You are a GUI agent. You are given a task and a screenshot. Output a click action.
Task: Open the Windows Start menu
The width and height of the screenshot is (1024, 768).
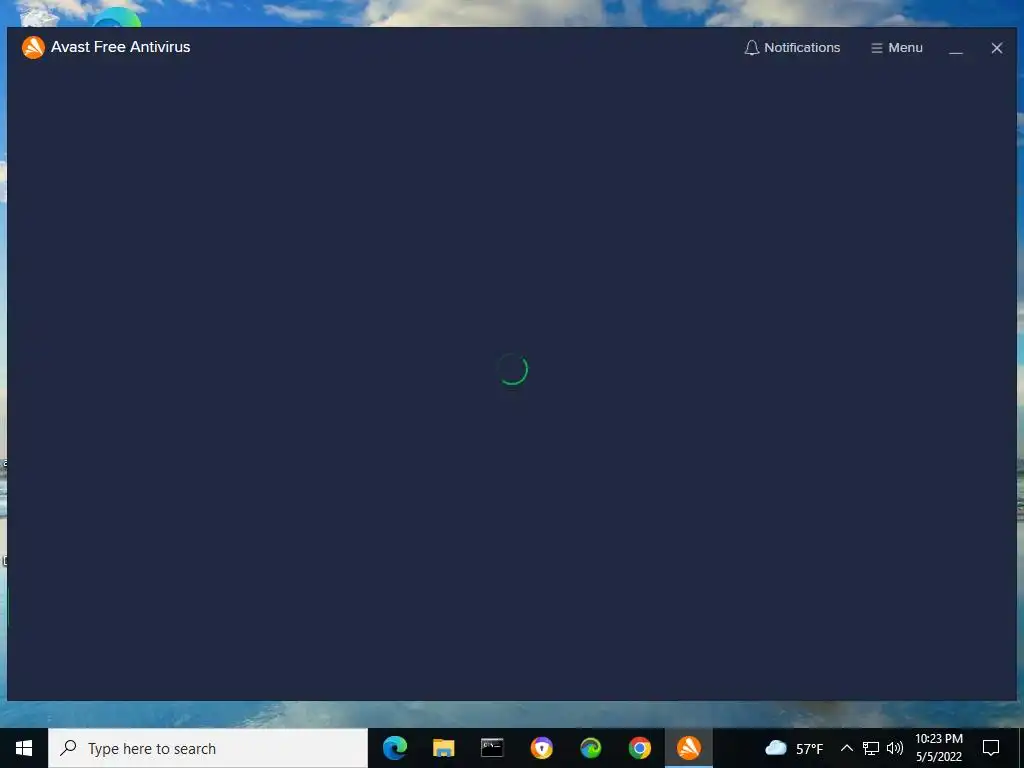[x=24, y=748]
